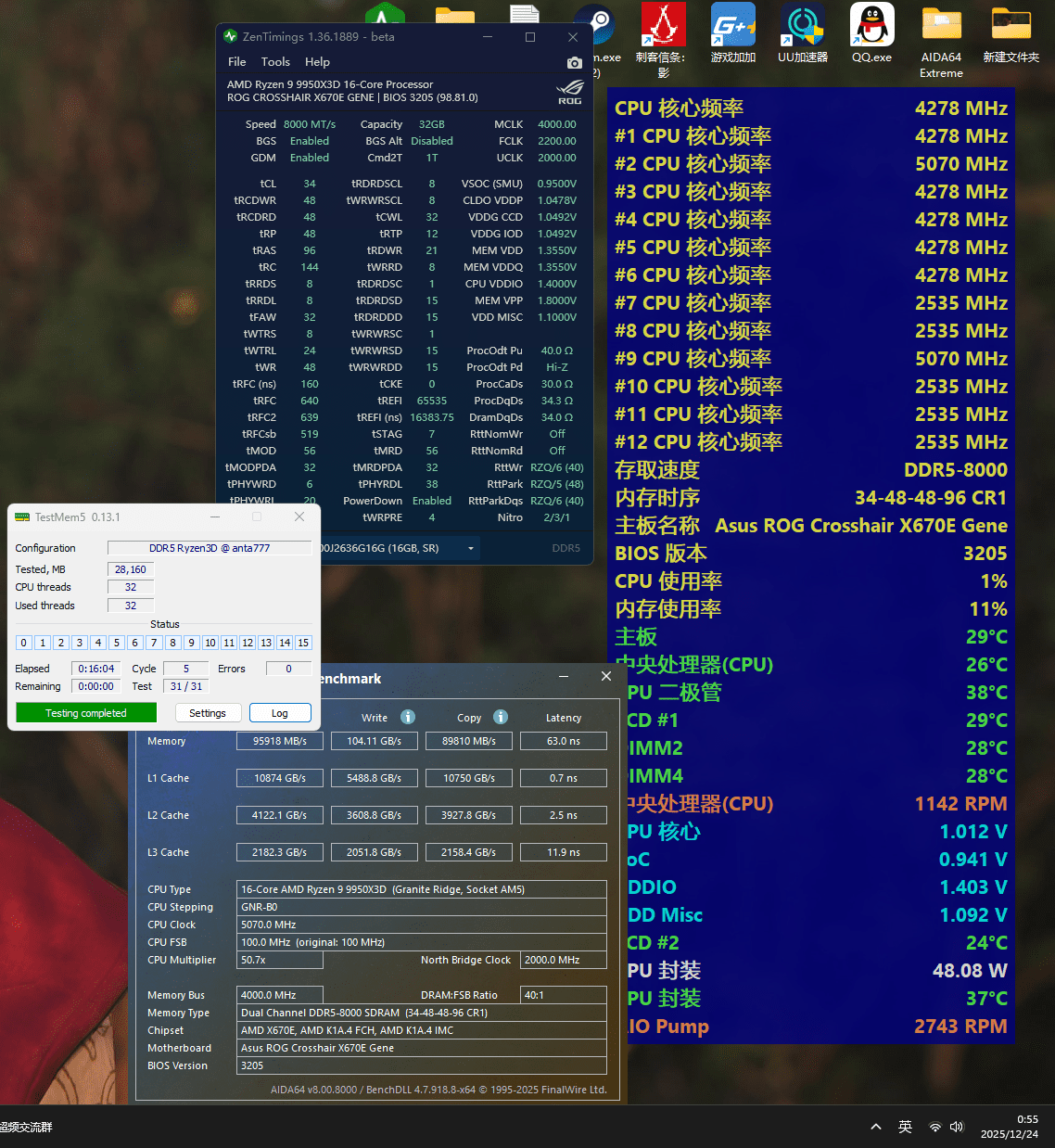The height and width of the screenshot is (1148, 1055).
Task: Click the TestMem5 Configuration field
Action: pos(210,548)
